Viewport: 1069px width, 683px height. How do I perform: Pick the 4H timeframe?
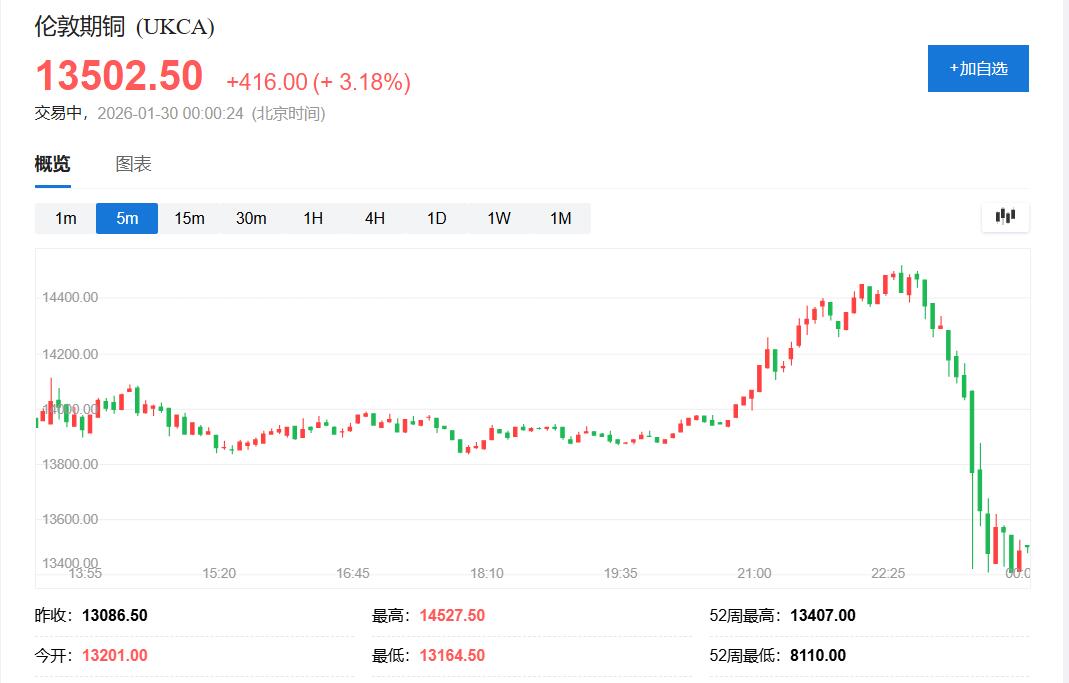pos(375,218)
